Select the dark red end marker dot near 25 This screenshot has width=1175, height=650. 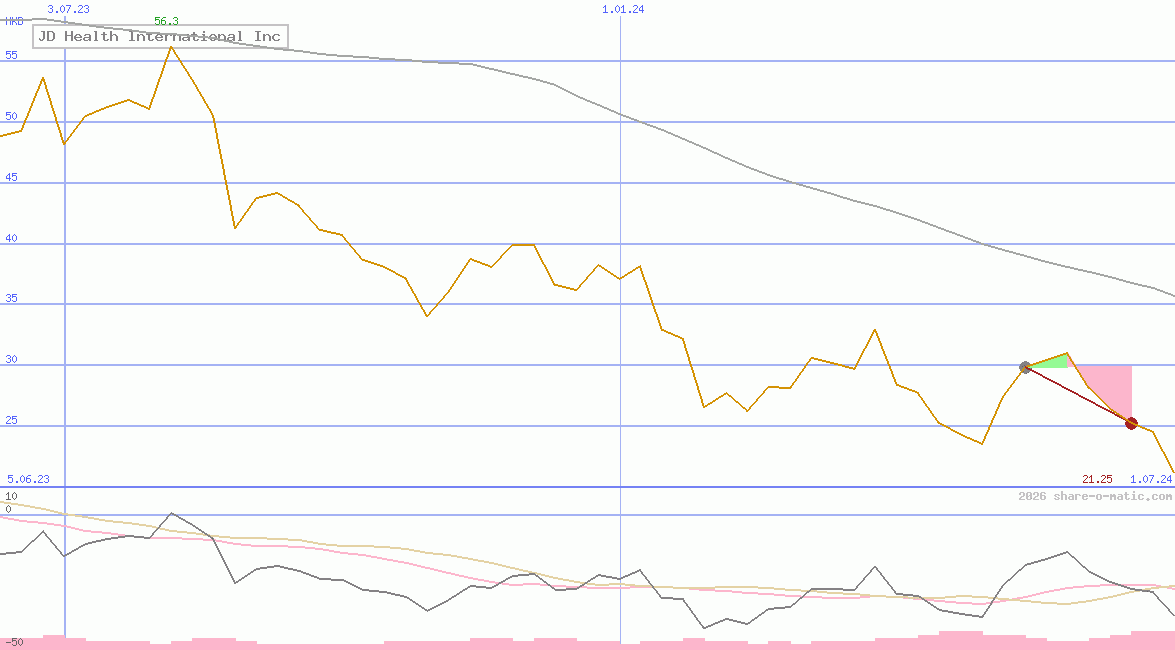click(1132, 424)
